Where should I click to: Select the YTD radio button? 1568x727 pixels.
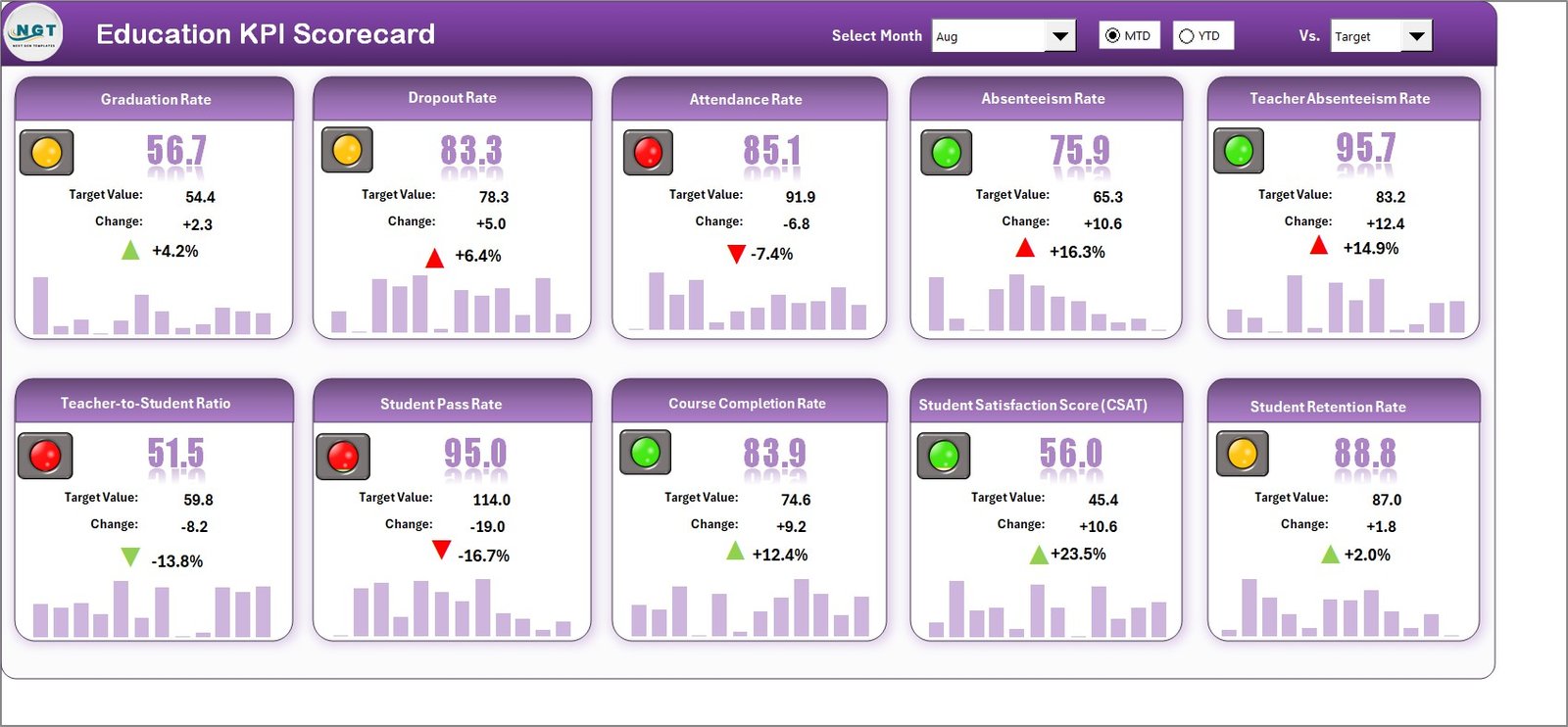[1187, 36]
